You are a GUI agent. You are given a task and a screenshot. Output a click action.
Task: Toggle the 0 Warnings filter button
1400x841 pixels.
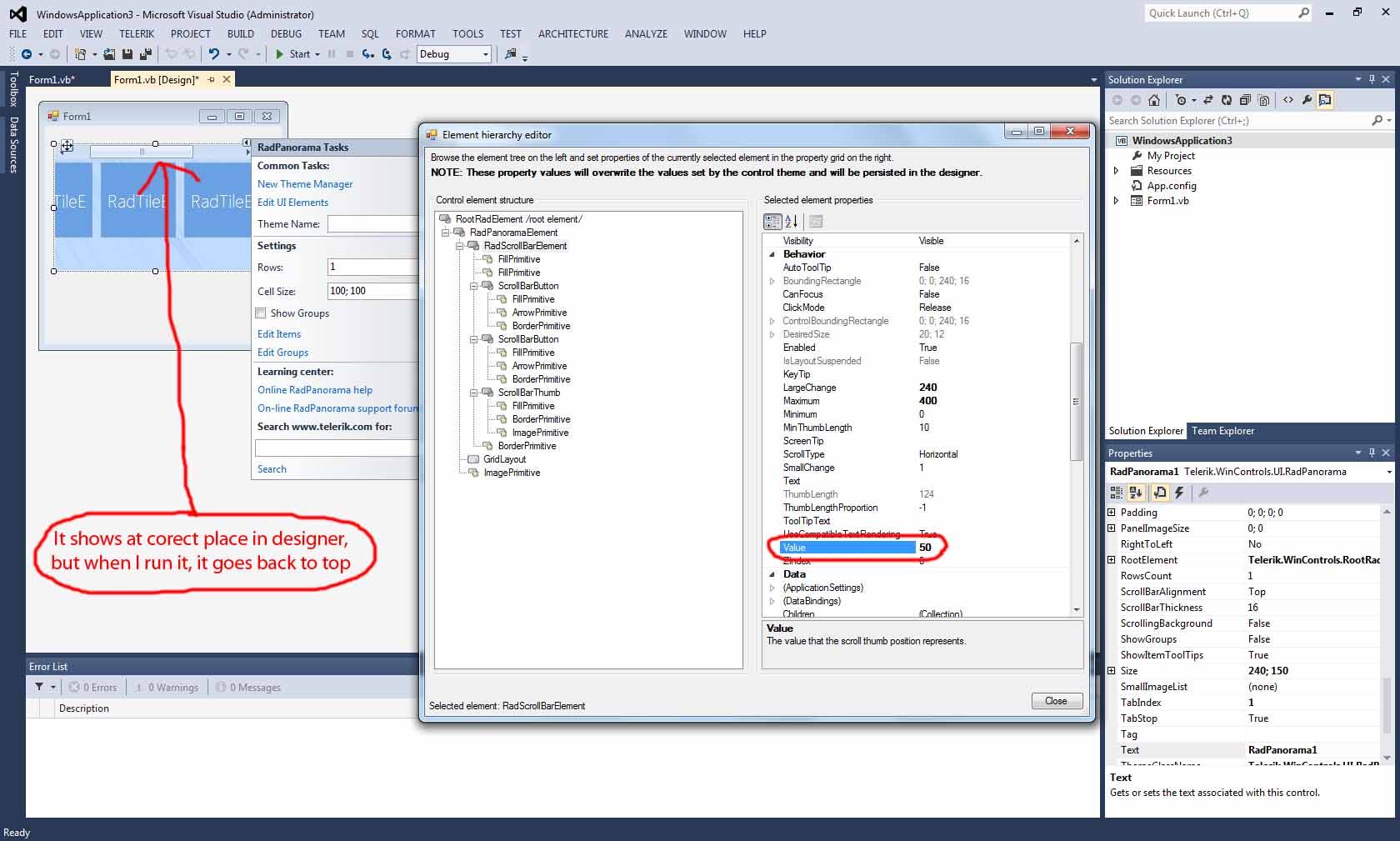coord(167,688)
